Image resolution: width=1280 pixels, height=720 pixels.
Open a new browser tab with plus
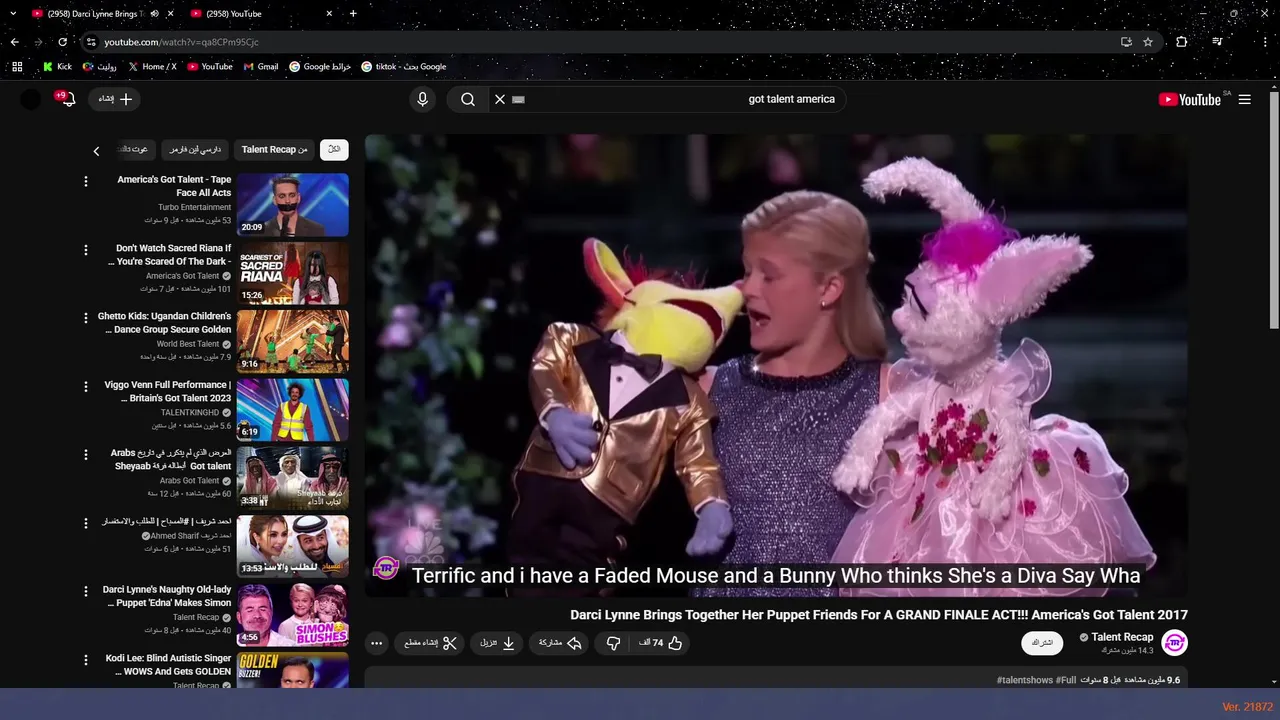353,14
